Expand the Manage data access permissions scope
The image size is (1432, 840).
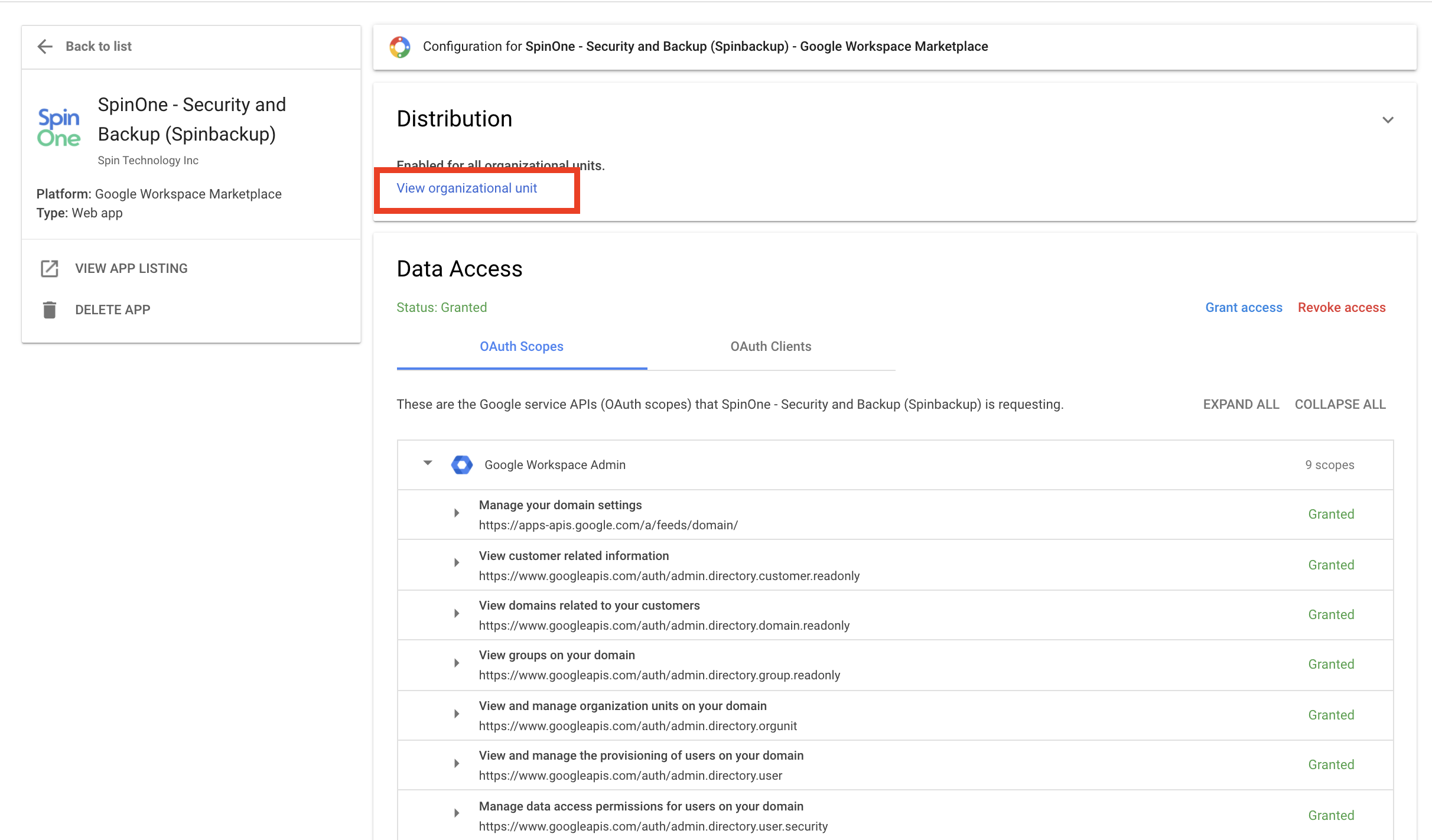click(456, 813)
